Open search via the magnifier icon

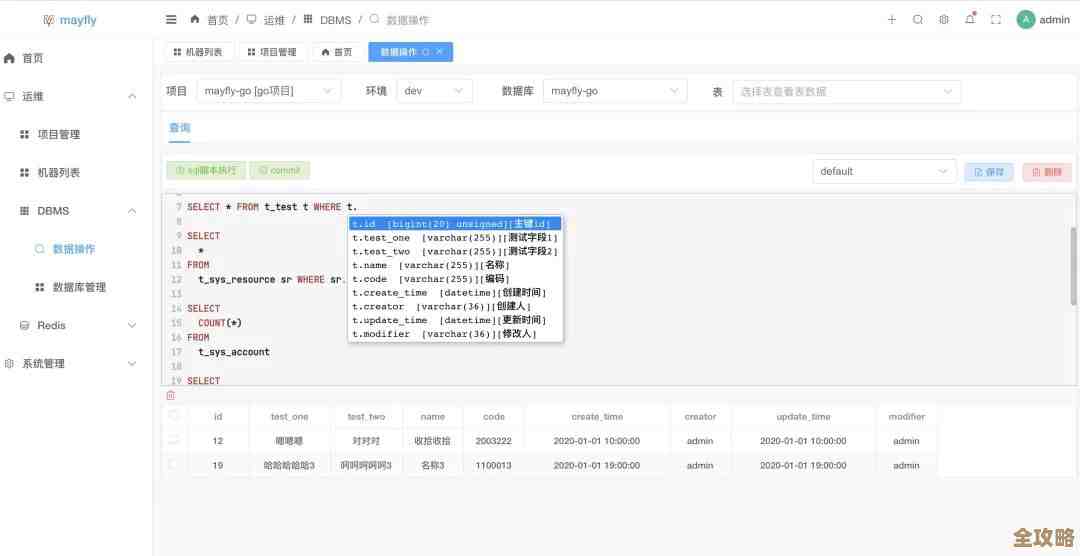click(x=917, y=19)
